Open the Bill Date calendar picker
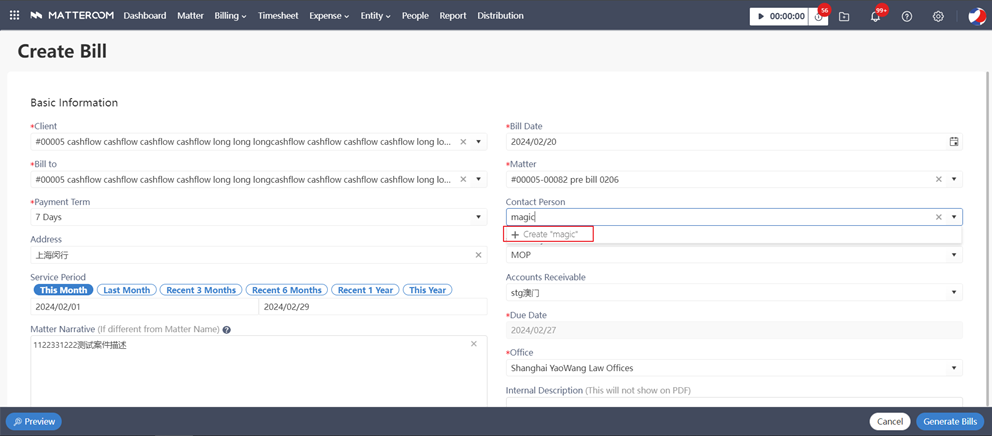The image size is (992, 436). (953, 142)
